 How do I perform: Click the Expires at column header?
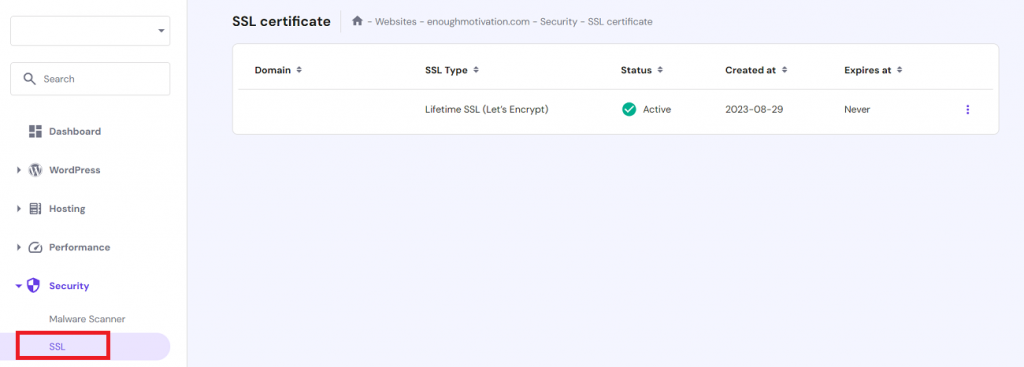click(867, 70)
